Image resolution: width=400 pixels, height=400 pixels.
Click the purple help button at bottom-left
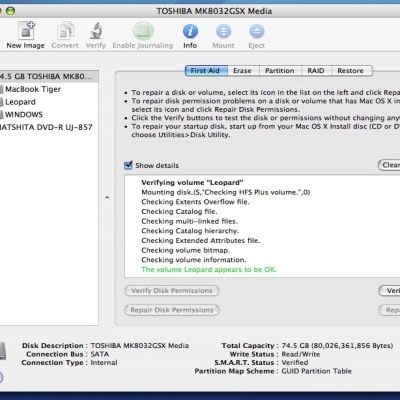[x=1, y=377]
